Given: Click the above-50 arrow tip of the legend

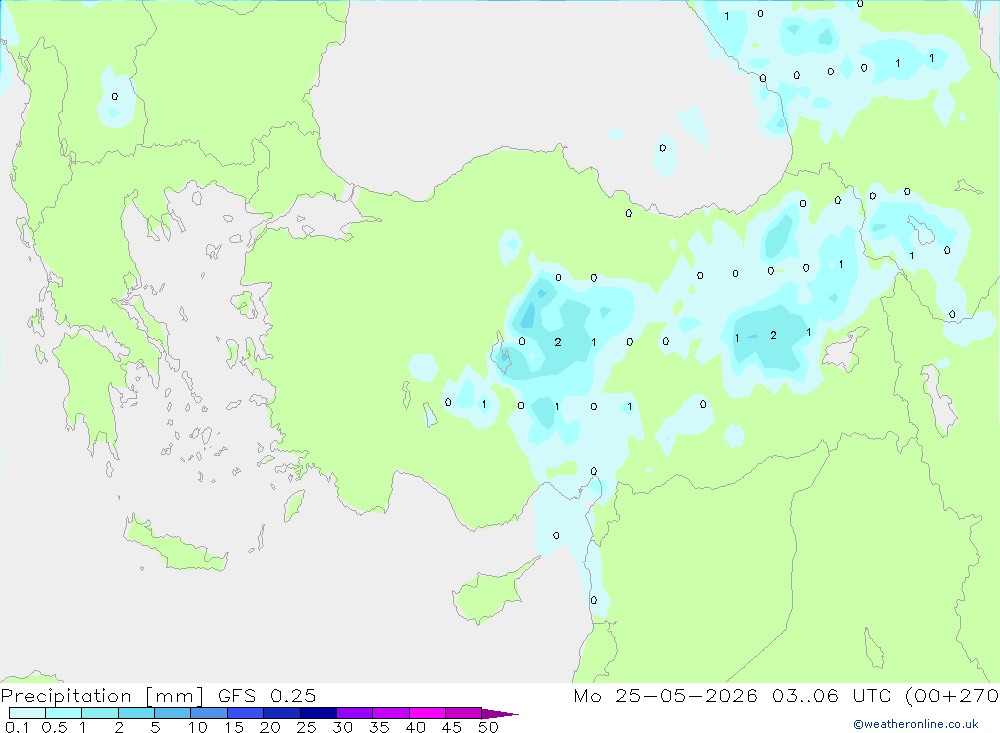Looking at the screenshot, I should coord(500,713).
